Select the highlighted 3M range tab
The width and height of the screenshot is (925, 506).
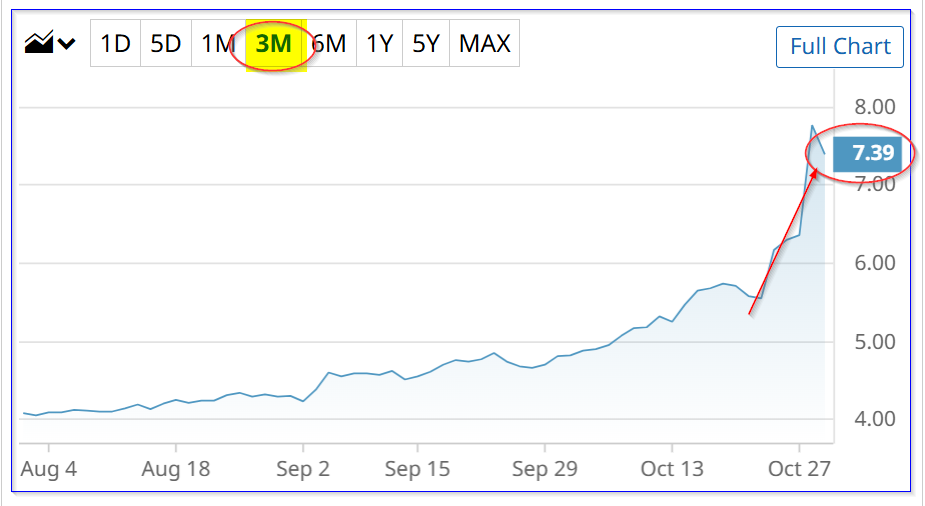pos(273,44)
